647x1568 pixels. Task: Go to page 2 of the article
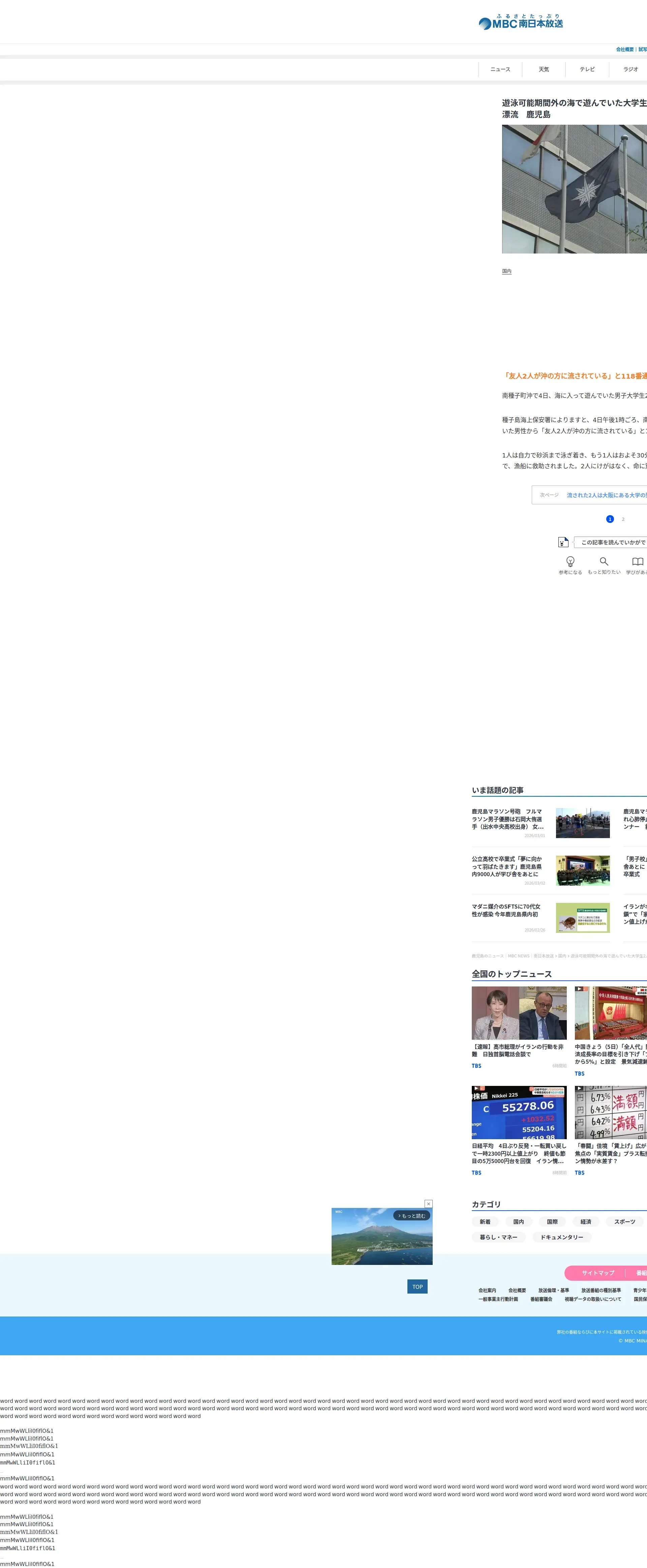click(x=623, y=519)
